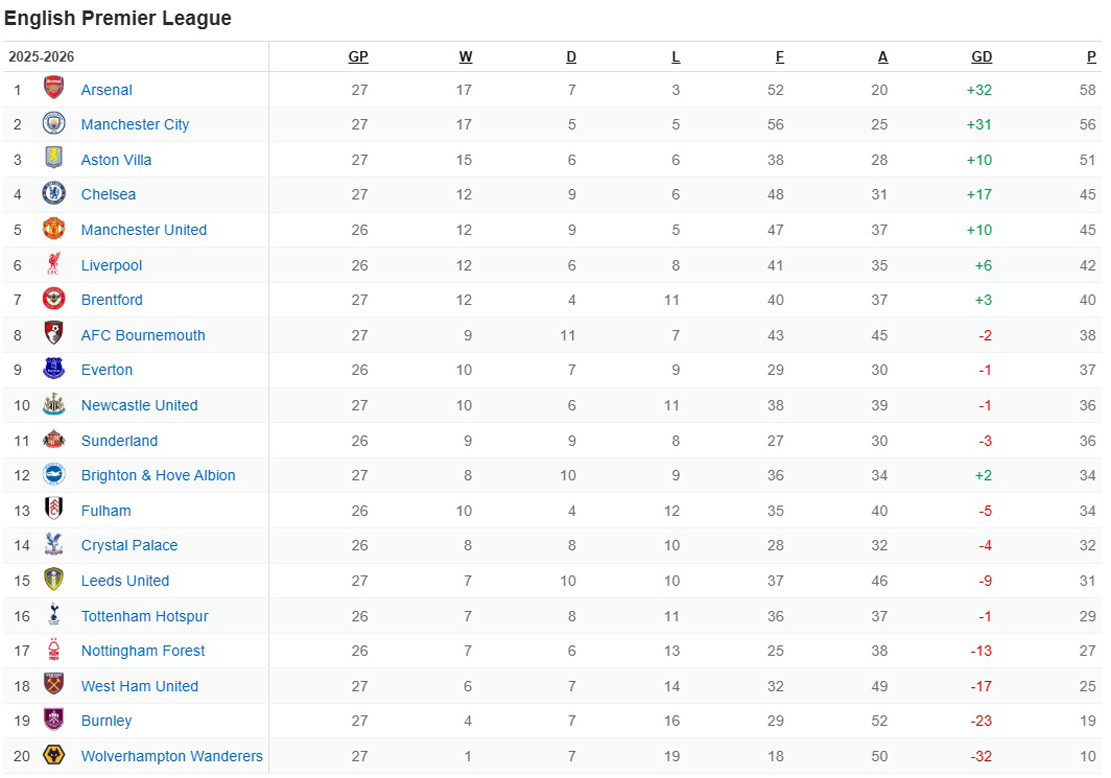The height and width of the screenshot is (778, 1111).
Task: Click the Manchester City crest icon
Action: (54, 124)
